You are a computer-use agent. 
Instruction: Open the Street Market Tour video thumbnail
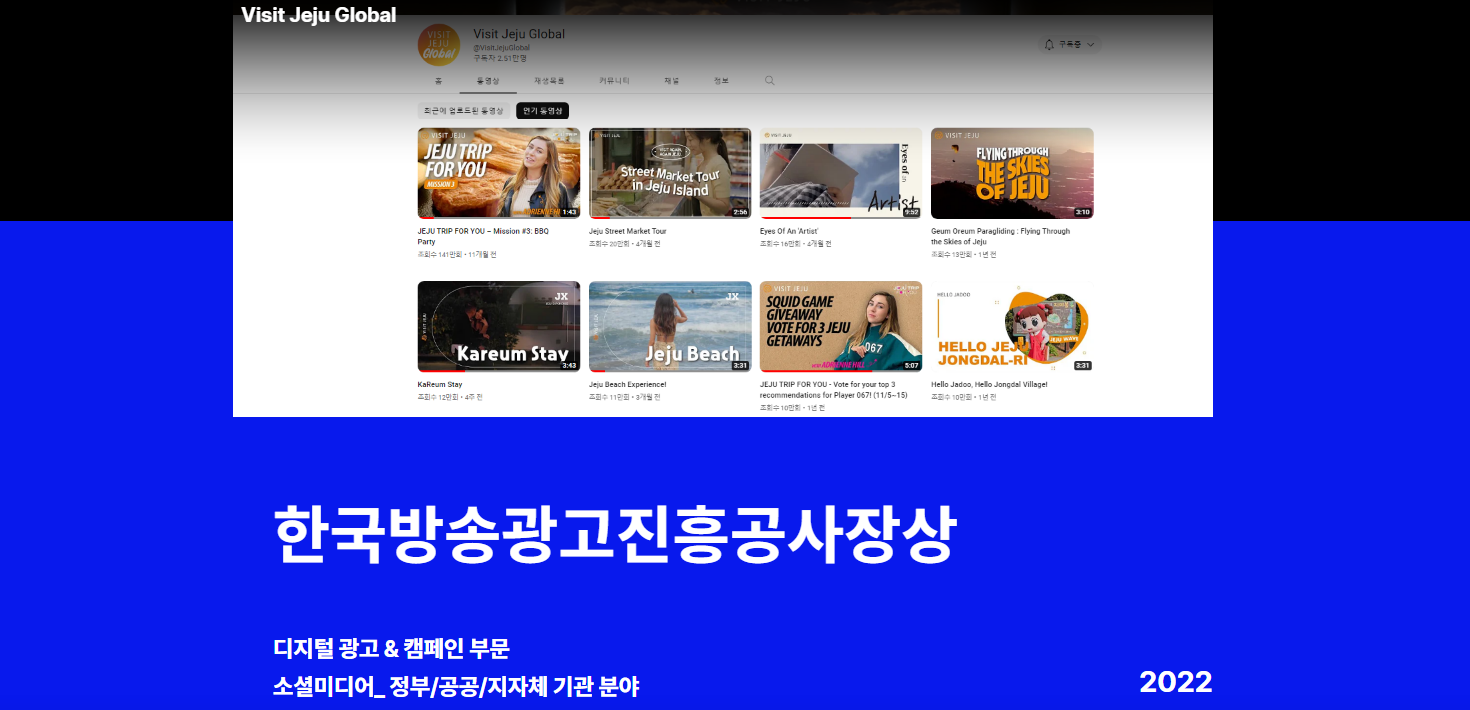(x=669, y=173)
